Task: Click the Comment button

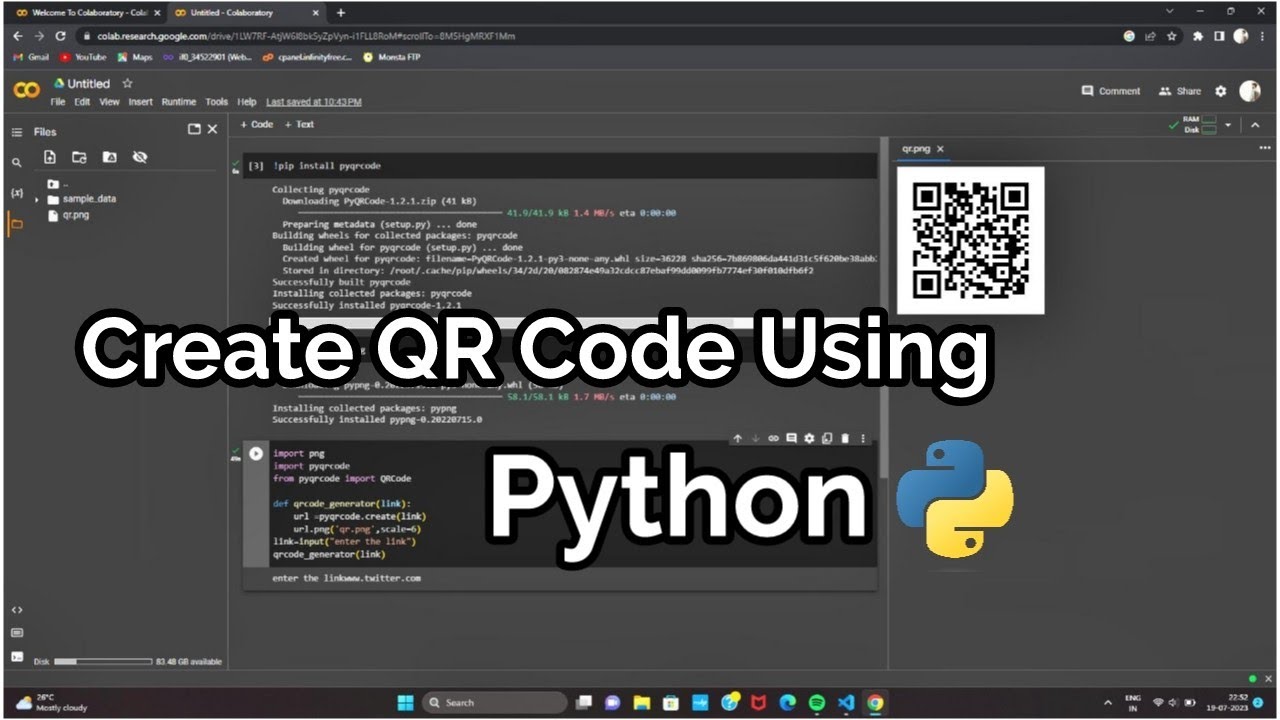Action: 1111,91
